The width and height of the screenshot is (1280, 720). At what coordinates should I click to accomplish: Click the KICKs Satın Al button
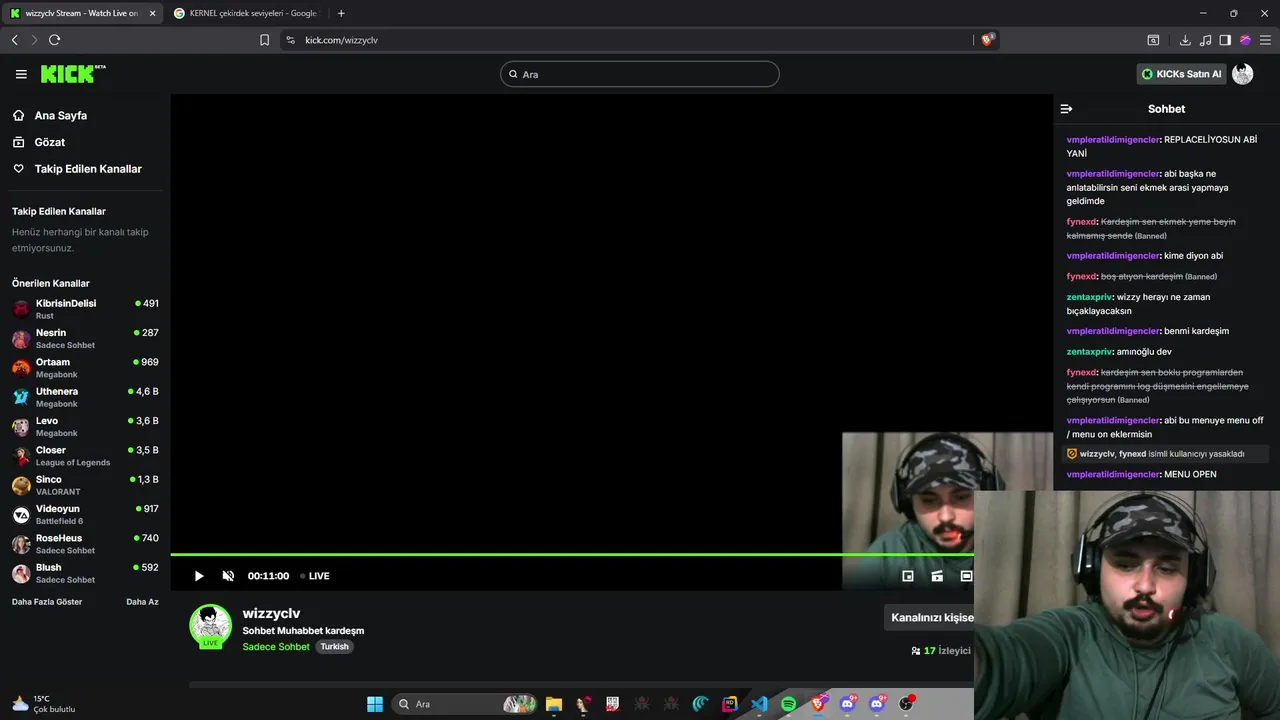pos(1181,74)
